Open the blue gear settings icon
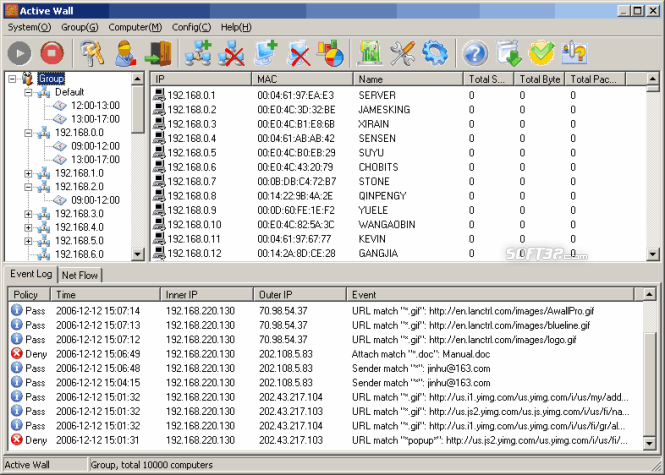This screenshot has height=475, width=665. tap(435, 53)
